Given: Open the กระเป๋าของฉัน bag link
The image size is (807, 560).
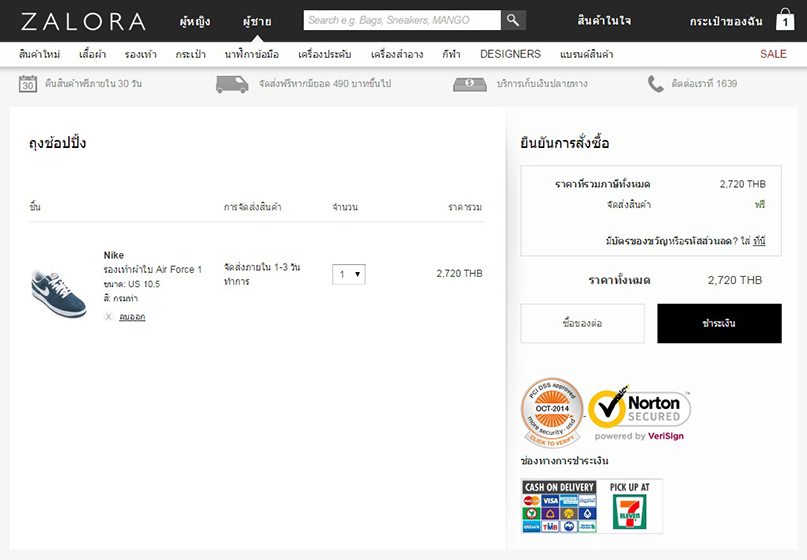Looking at the screenshot, I should click(726, 21).
